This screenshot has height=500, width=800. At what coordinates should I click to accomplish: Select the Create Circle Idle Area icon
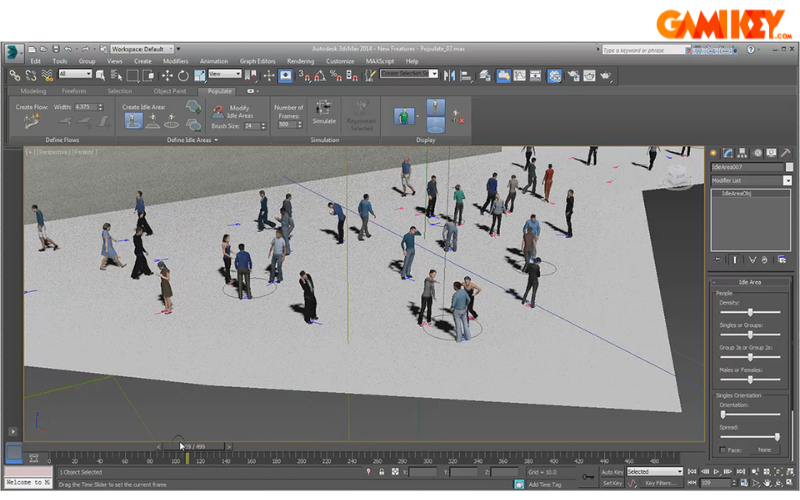click(171, 121)
